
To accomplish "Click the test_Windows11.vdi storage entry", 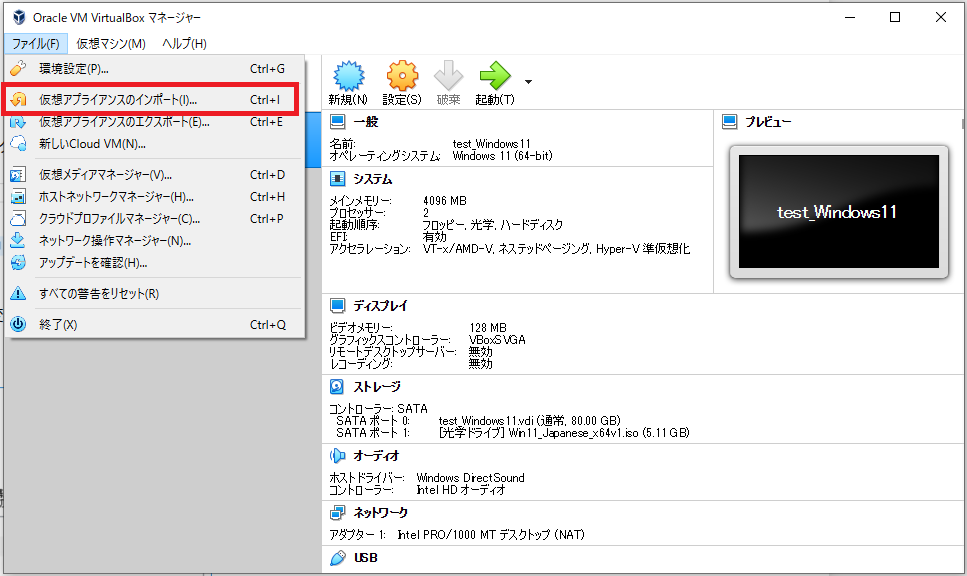I will (530, 421).
